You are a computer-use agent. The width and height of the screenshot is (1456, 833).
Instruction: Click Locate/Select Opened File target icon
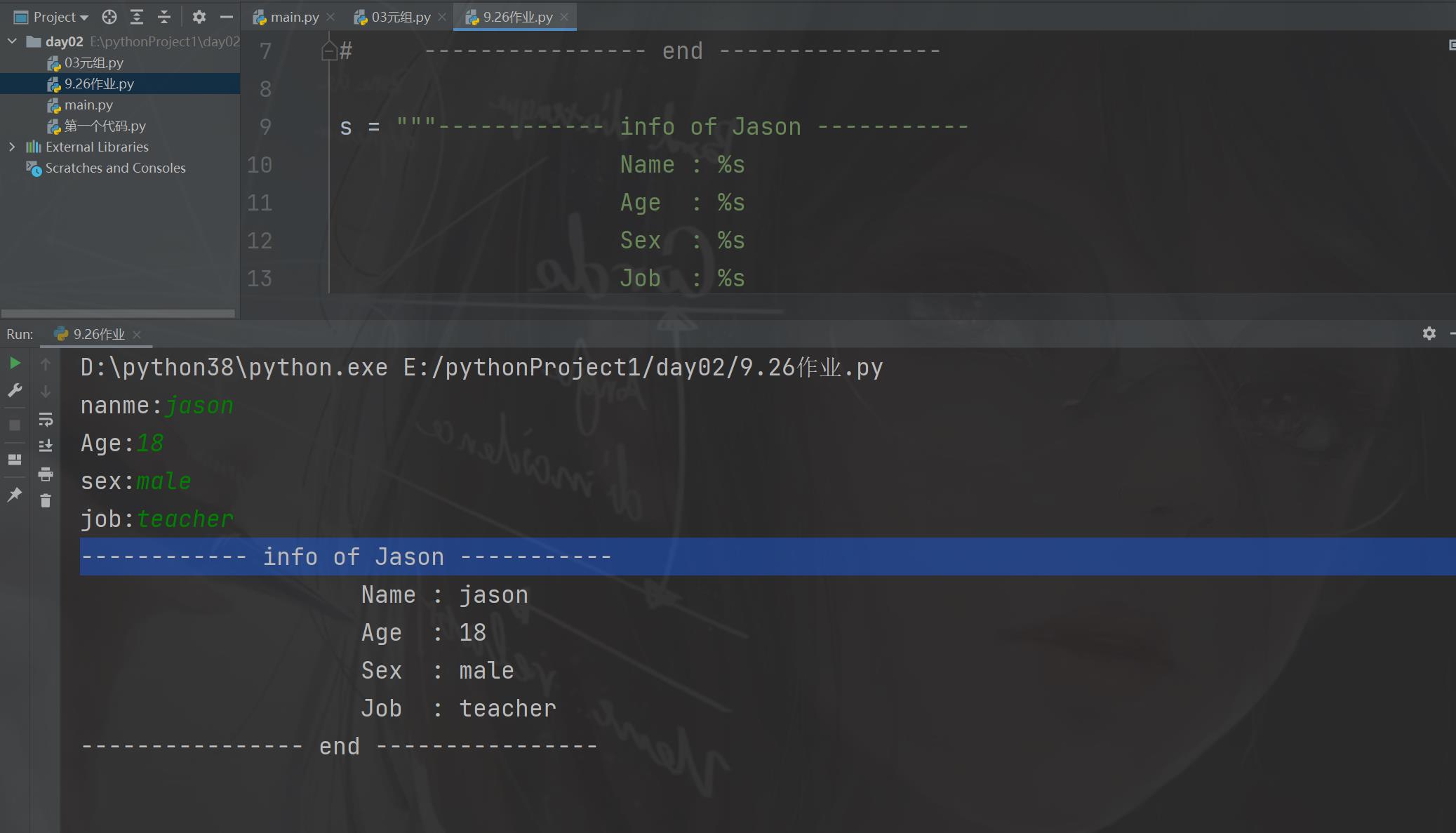point(109,17)
